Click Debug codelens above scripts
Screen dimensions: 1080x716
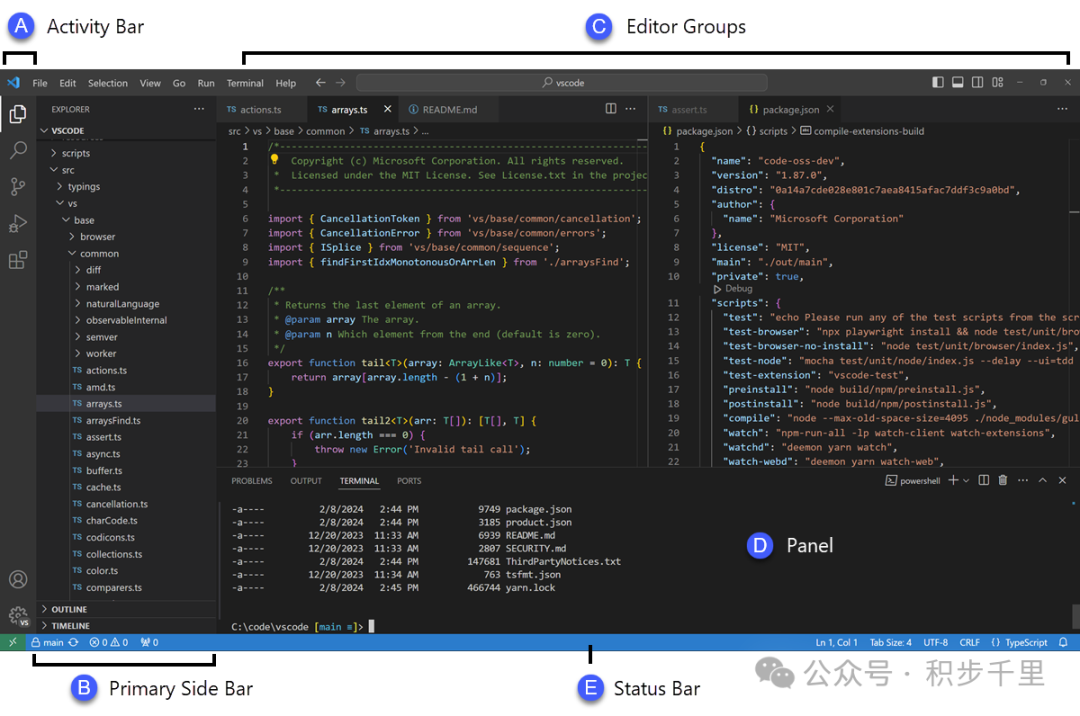[x=733, y=289]
